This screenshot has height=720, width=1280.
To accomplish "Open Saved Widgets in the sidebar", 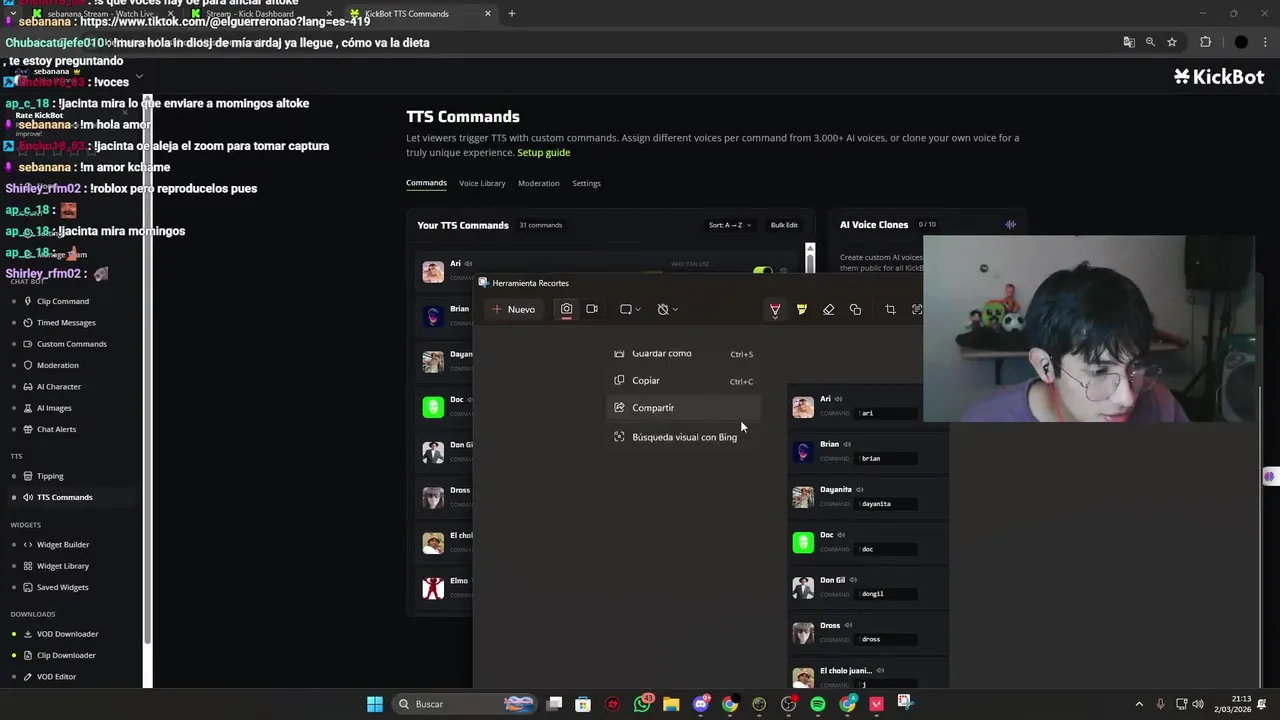I will (62, 587).
